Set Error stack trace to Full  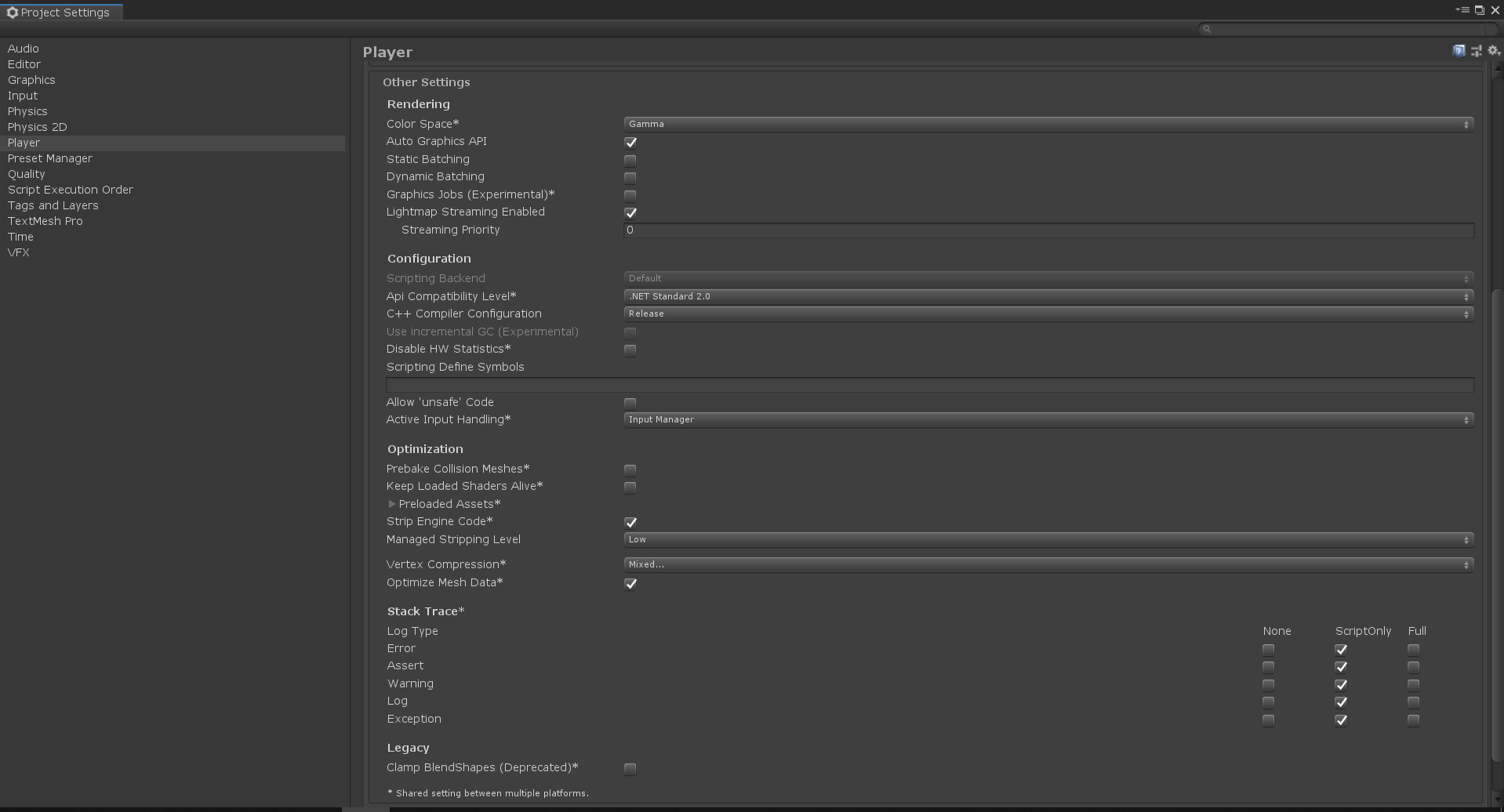pyautogui.click(x=1414, y=650)
